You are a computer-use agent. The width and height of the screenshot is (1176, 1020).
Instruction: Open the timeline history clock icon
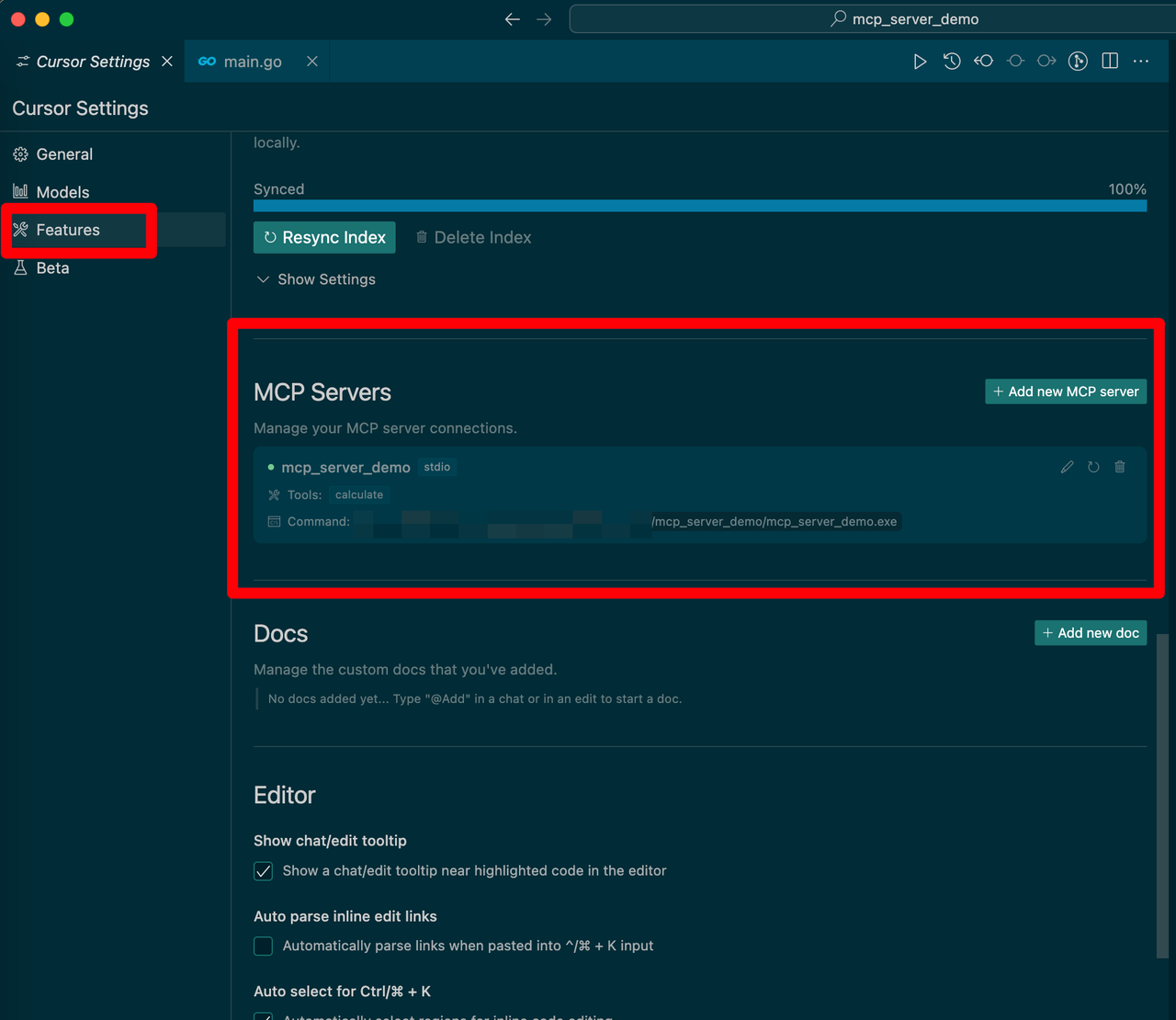(x=952, y=62)
